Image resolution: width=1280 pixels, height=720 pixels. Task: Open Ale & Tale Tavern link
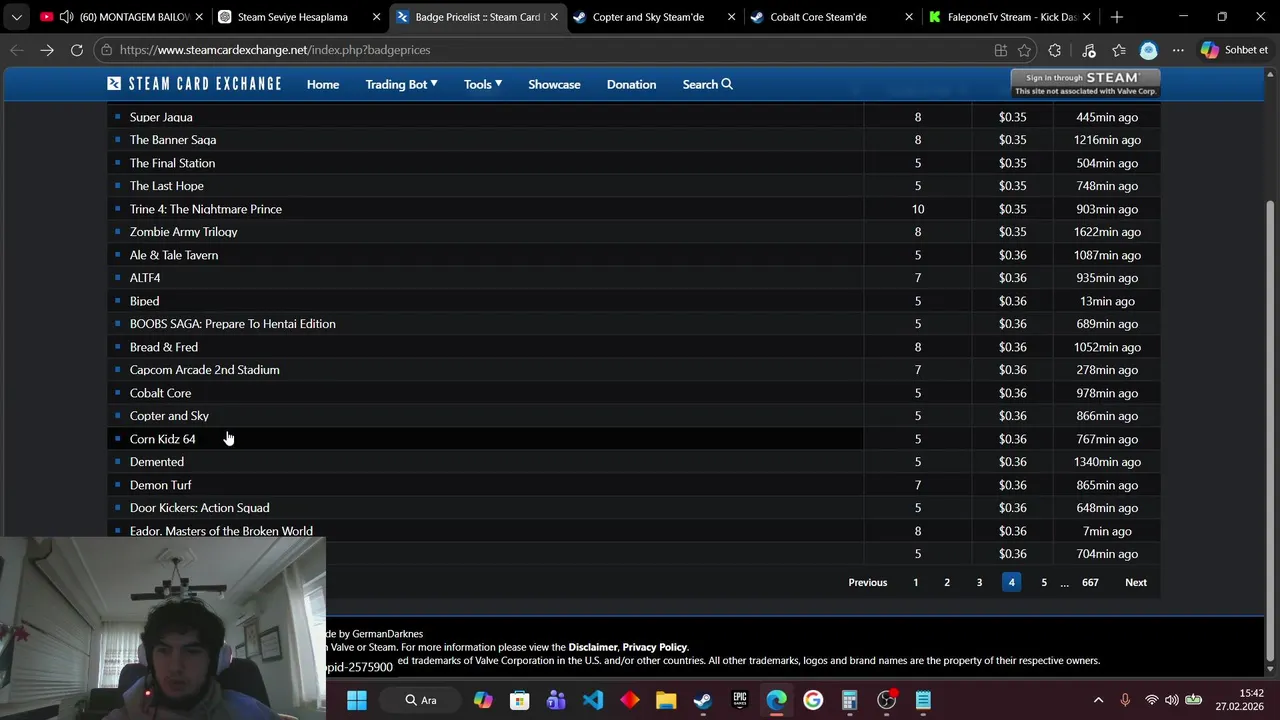coord(174,255)
